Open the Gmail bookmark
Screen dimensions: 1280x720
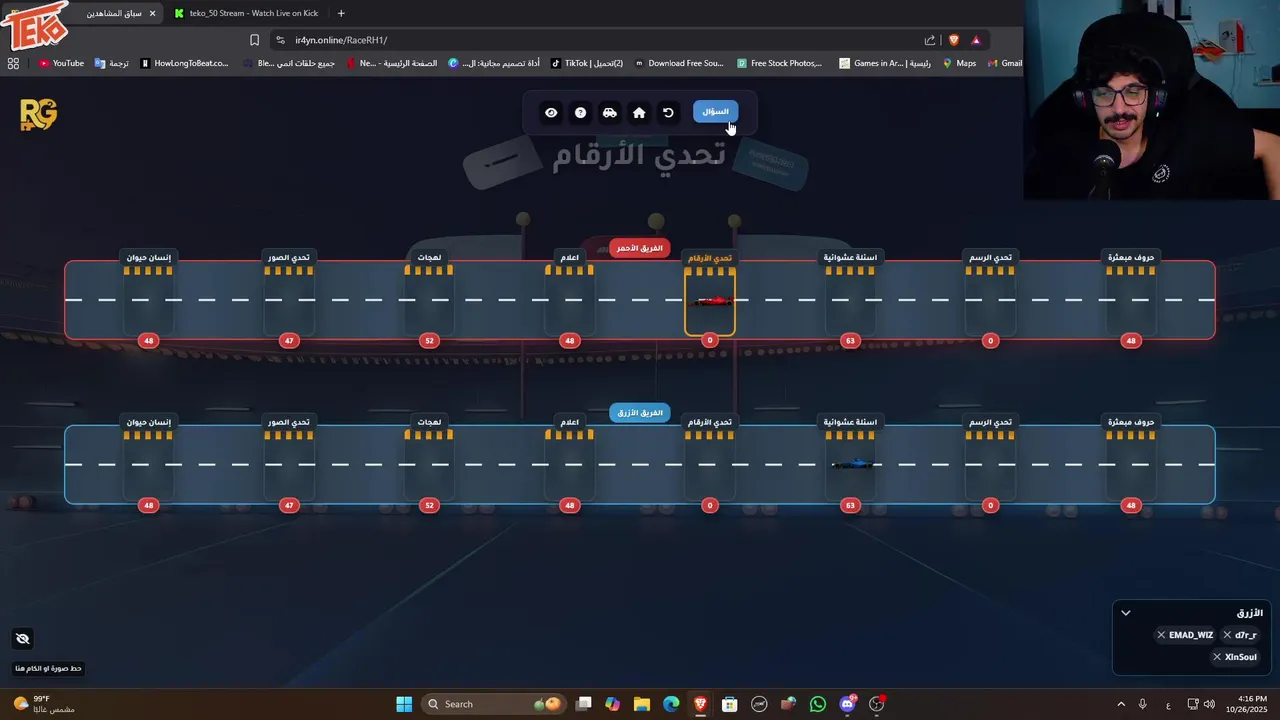point(1005,63)
